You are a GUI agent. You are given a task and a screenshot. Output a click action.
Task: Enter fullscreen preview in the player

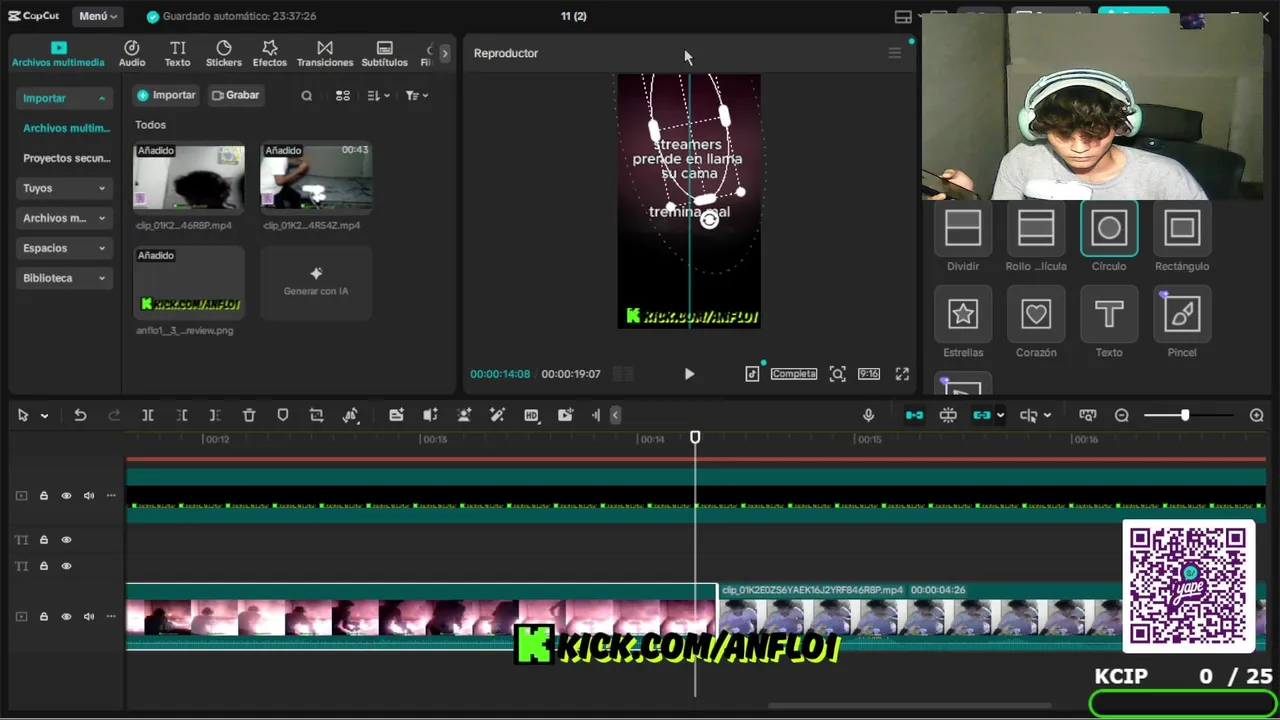902,374
